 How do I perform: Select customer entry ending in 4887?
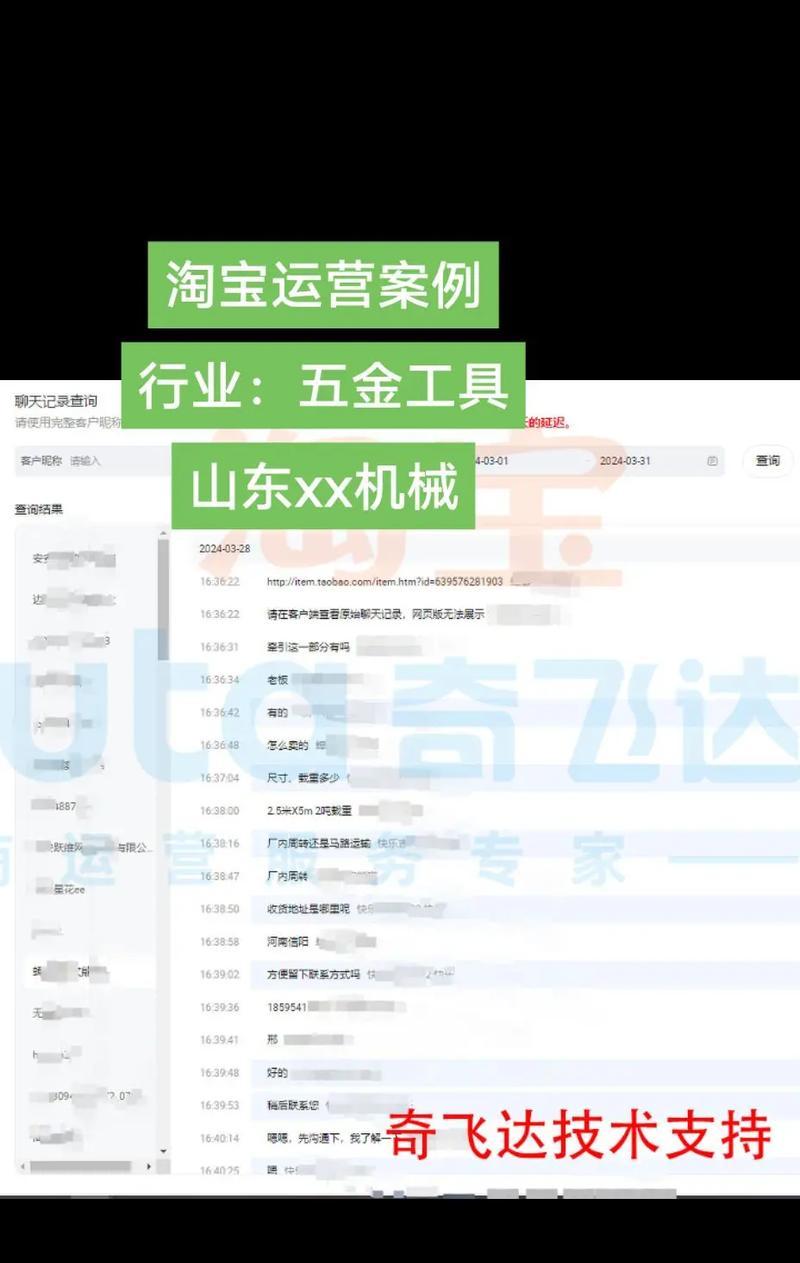(62, 806)
